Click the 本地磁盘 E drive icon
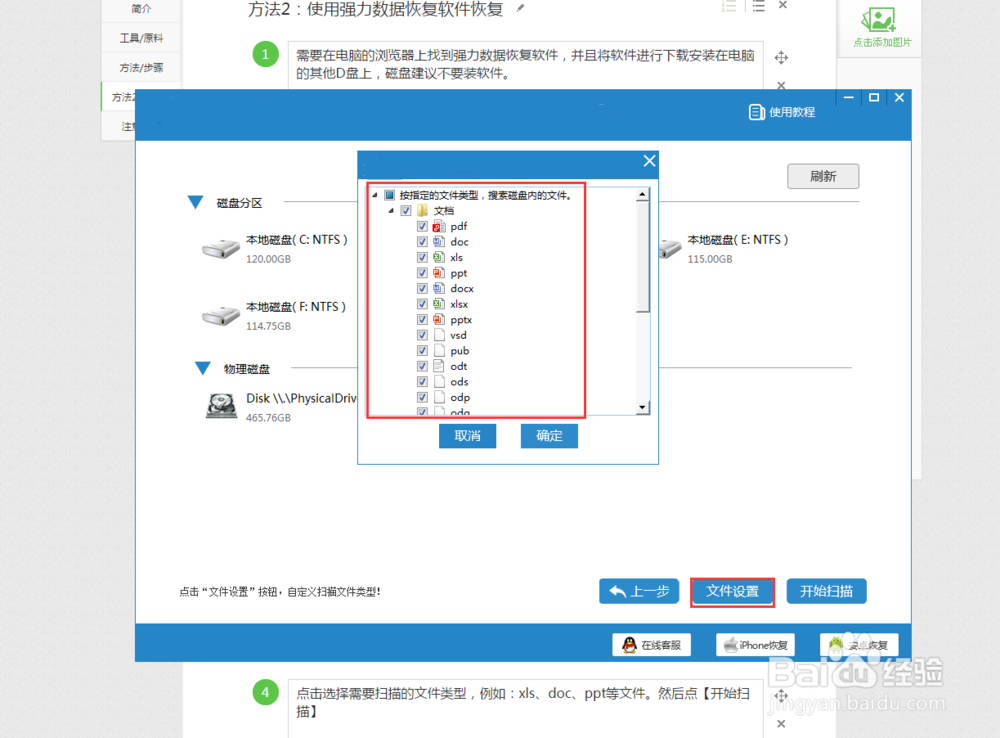Screen dimensions: 1000x738 [x=670, y=248]
